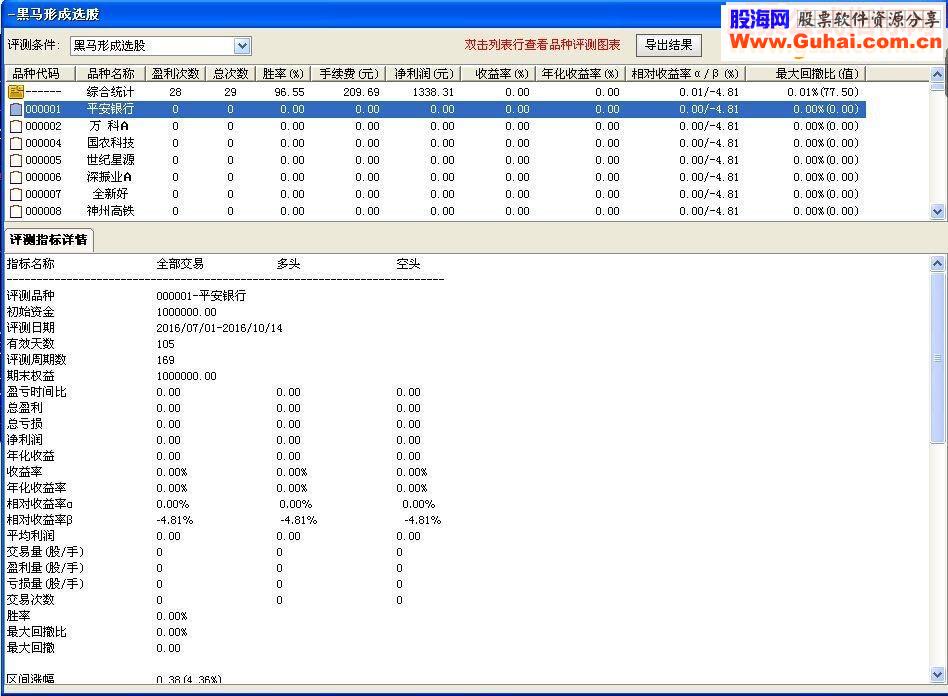Click stock code 000008
The height and width of the screenshot is (696, 948).
(44, 211)
